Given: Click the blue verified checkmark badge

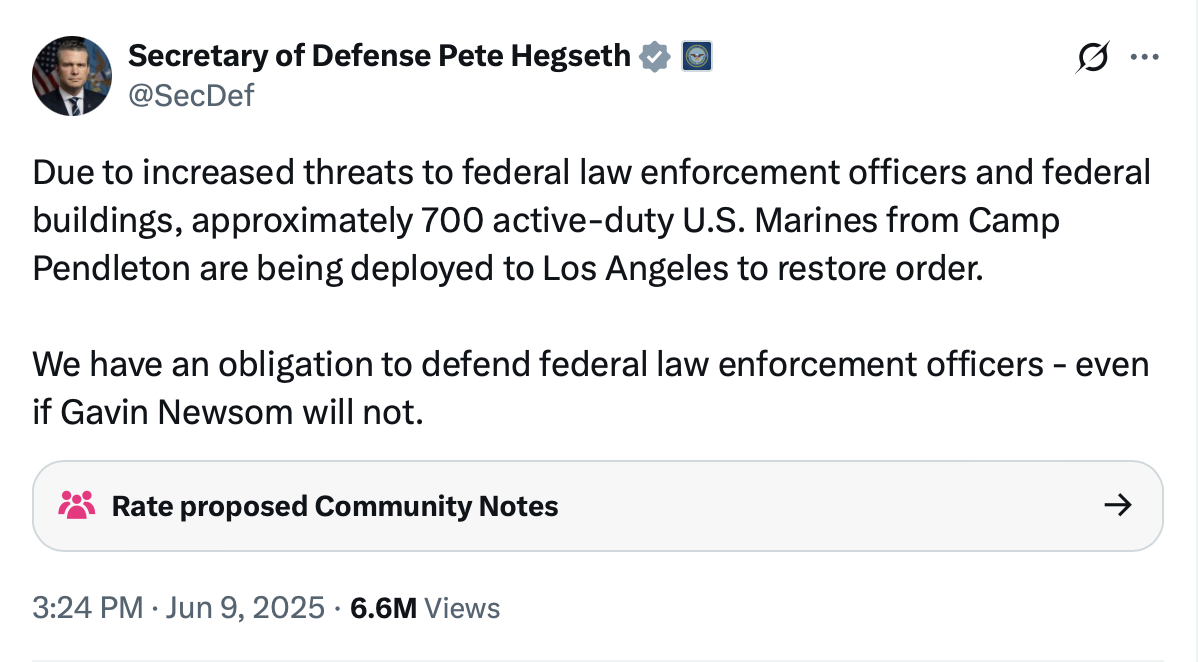Looking at the screenshot, I should click(655, 57).
